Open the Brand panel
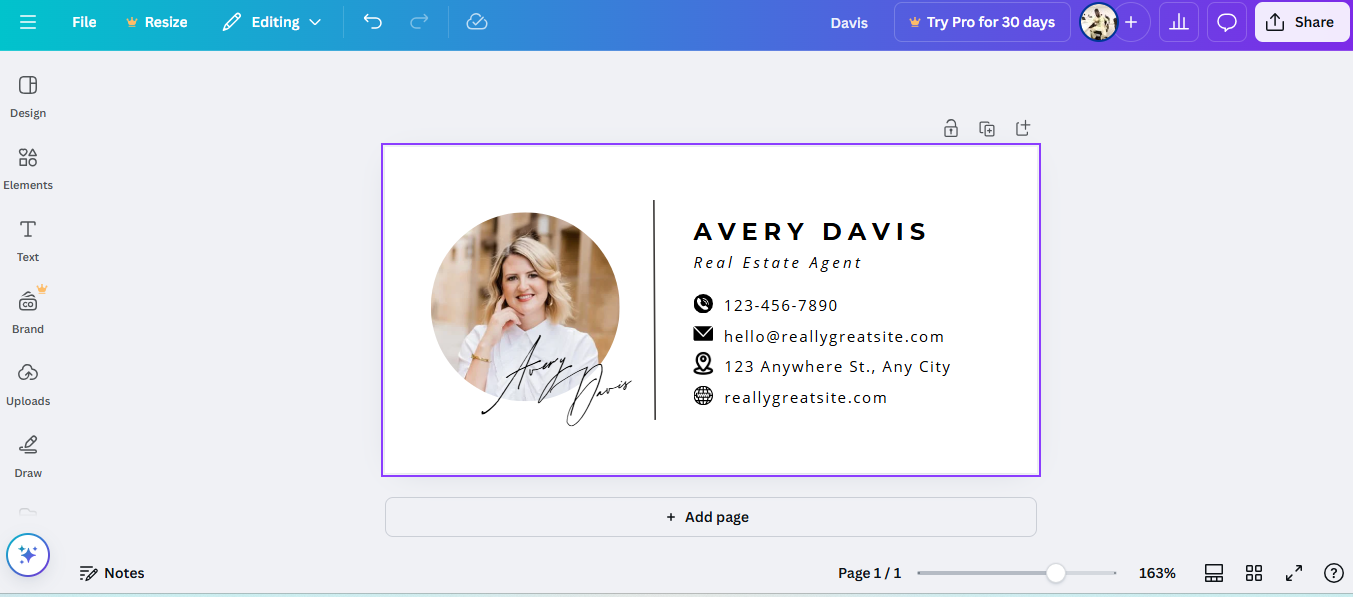The width and height of the screenshot is (1353, 597). point(28,312)
